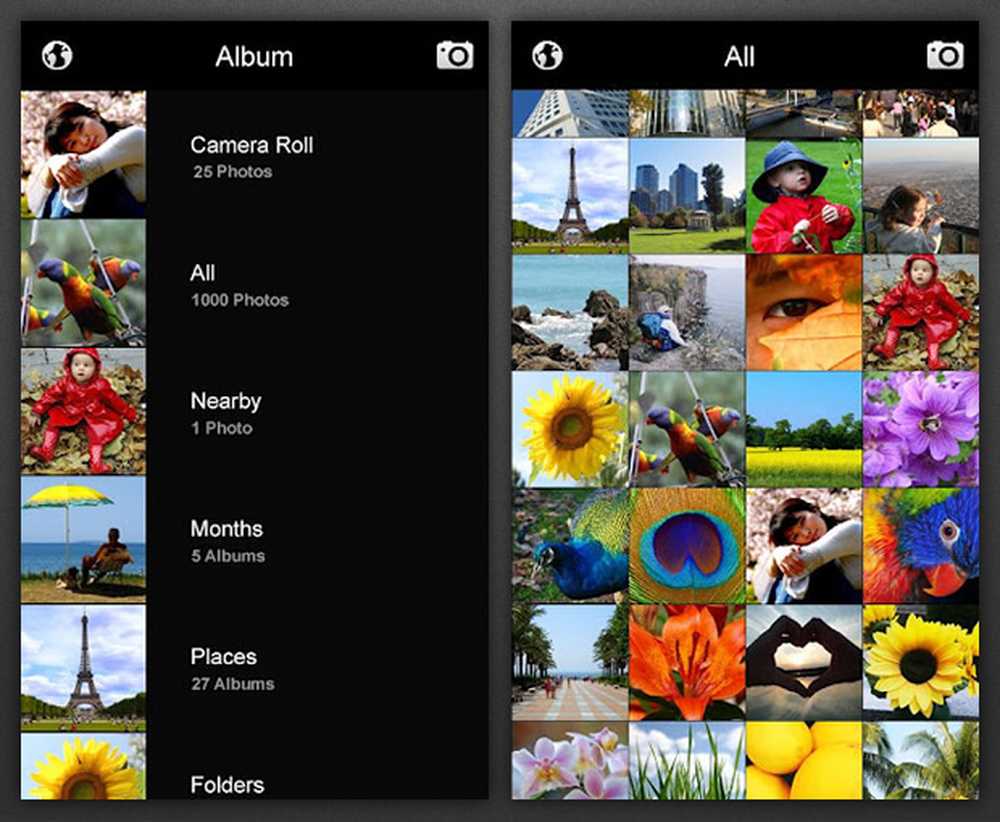Open the child in blue hat photo
Viewport: 1000px width, 822px height.
pyautogui.click(x=804, y=196)
